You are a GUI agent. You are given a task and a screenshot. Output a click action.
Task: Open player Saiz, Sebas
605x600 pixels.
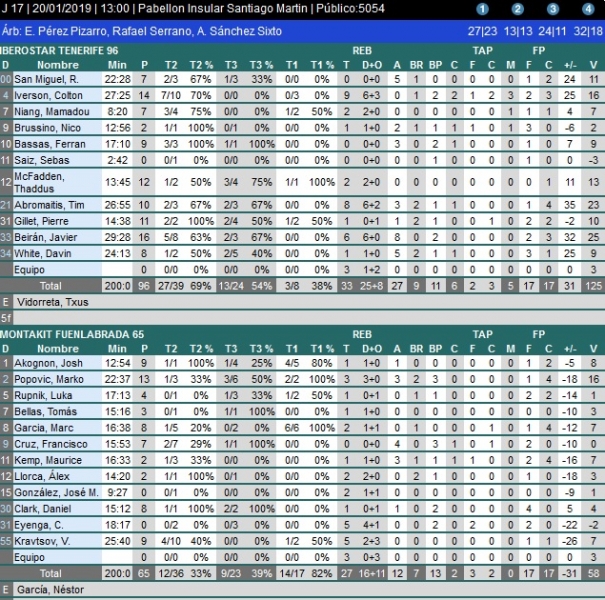pos(42,161)
